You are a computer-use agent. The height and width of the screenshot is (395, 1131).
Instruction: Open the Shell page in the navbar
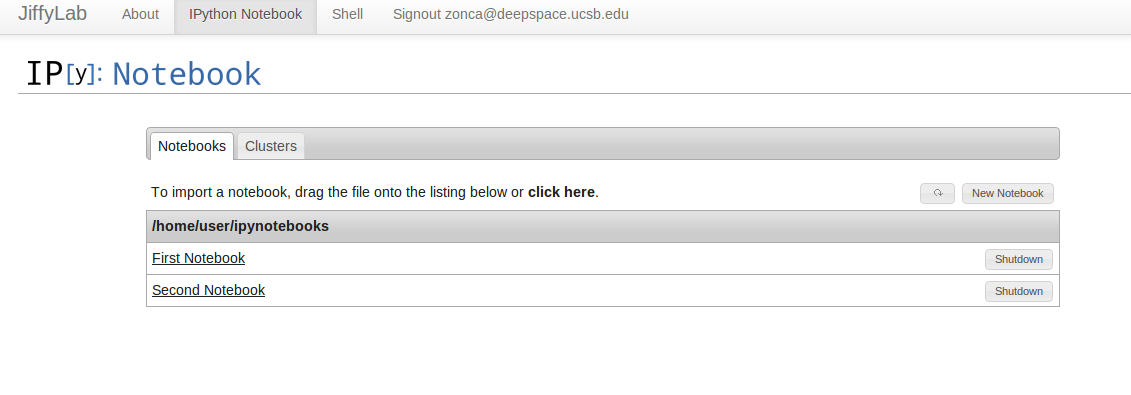click(347, 14)
